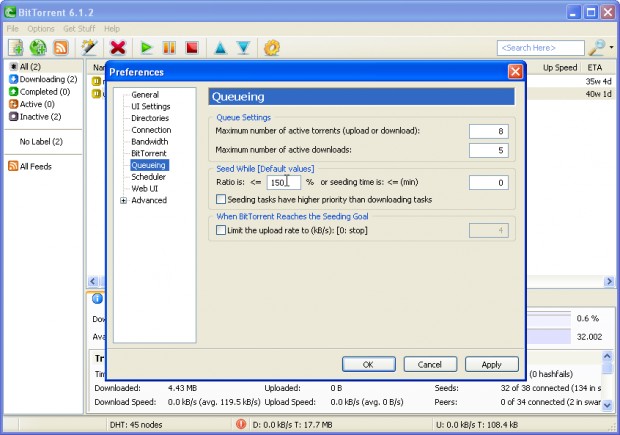Open the File menu
This screenshot has height=435, width=620.
13,28
